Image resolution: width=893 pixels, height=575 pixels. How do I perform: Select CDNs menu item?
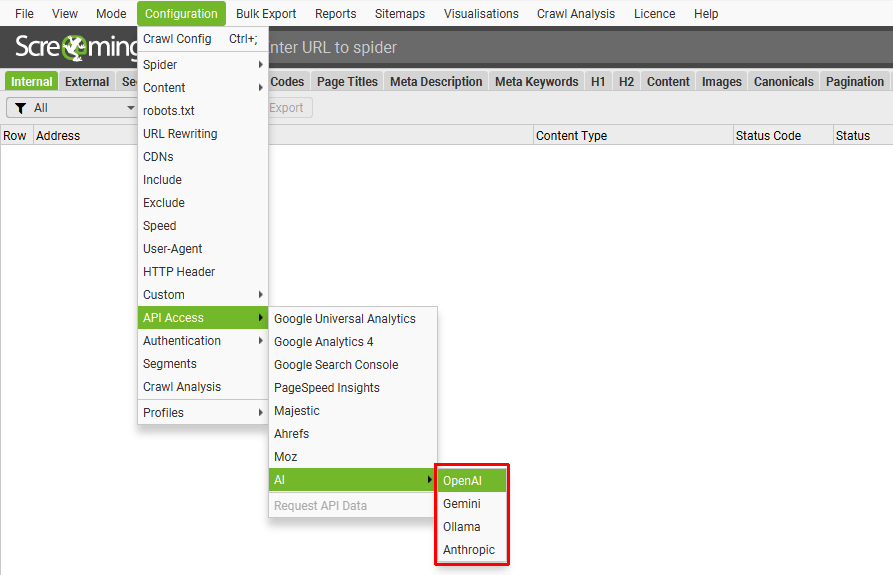[203, 157]
